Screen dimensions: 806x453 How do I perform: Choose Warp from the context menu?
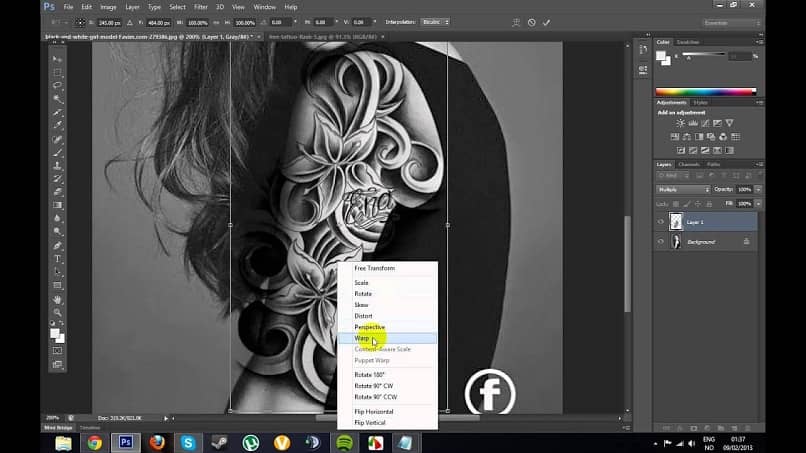coord(362,338)
